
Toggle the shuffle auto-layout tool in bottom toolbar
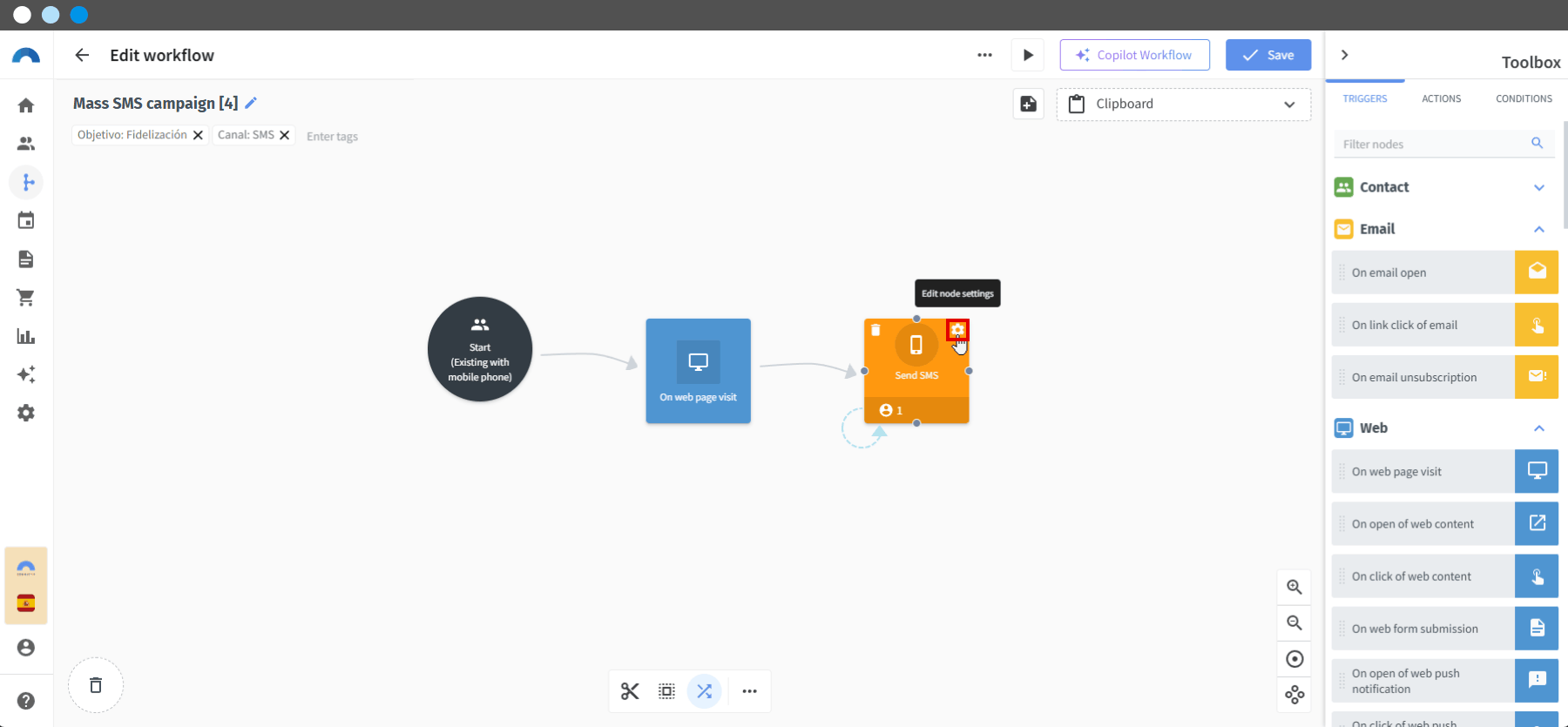point(704,691)
